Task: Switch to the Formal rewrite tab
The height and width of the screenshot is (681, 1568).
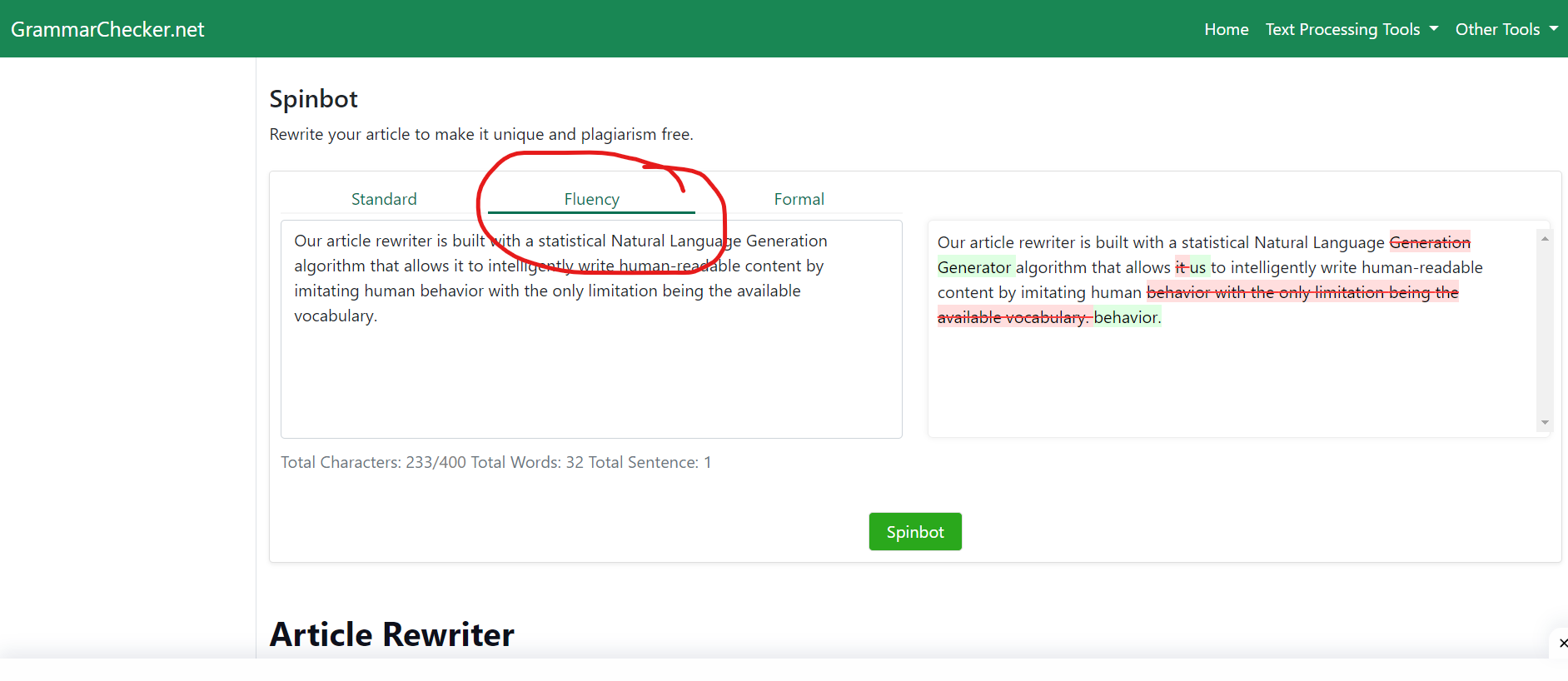Action: (x=799, y=199)
